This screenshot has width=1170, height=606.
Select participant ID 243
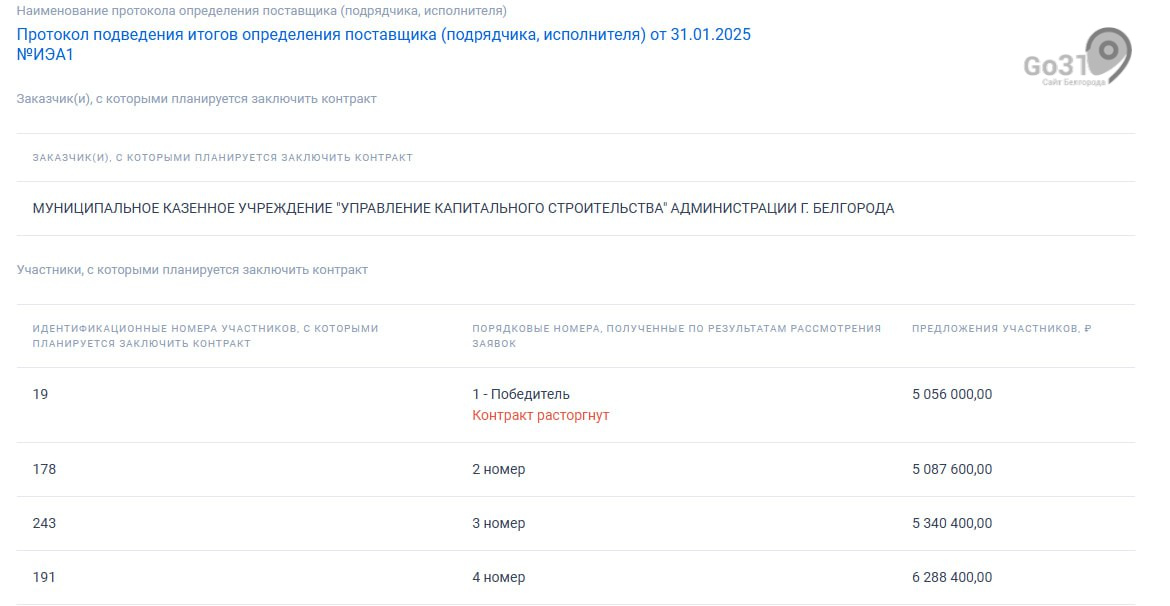[44, 523]
